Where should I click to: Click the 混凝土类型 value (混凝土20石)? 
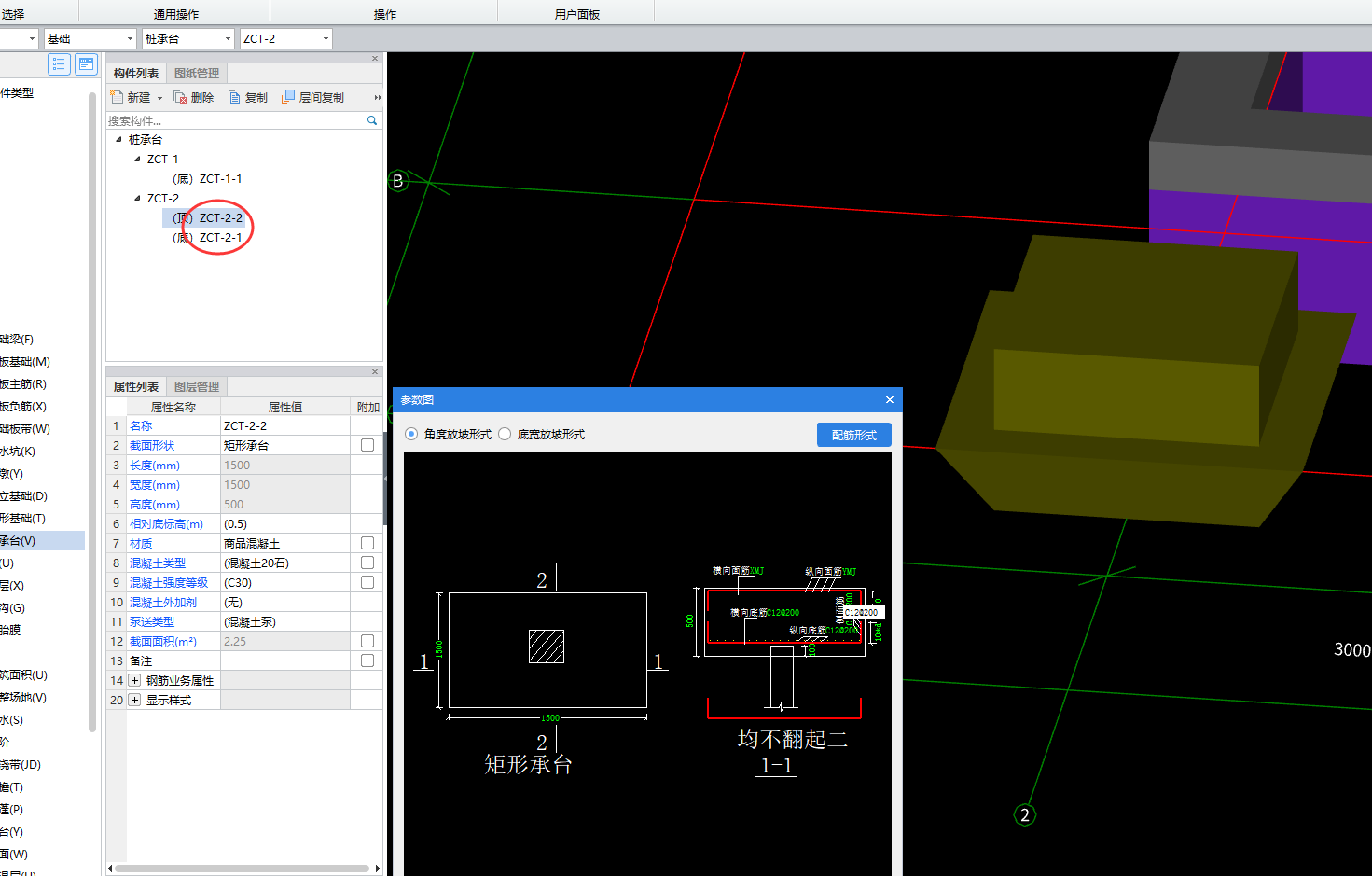tap(284, 563)
